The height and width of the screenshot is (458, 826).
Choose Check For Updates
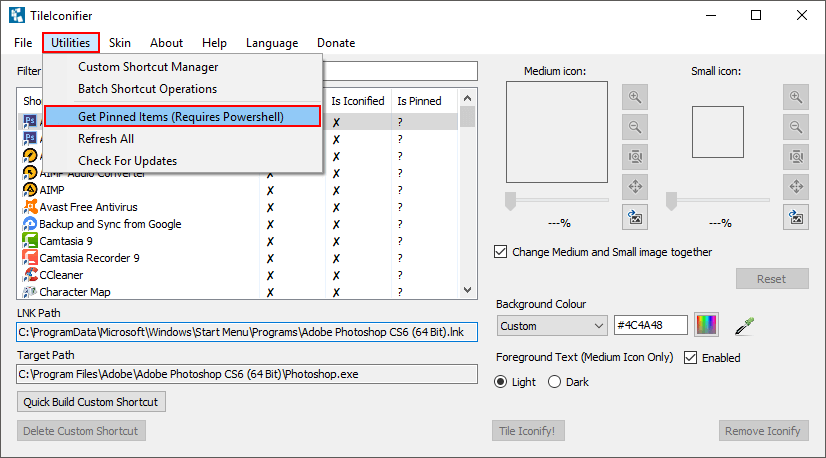182,161
